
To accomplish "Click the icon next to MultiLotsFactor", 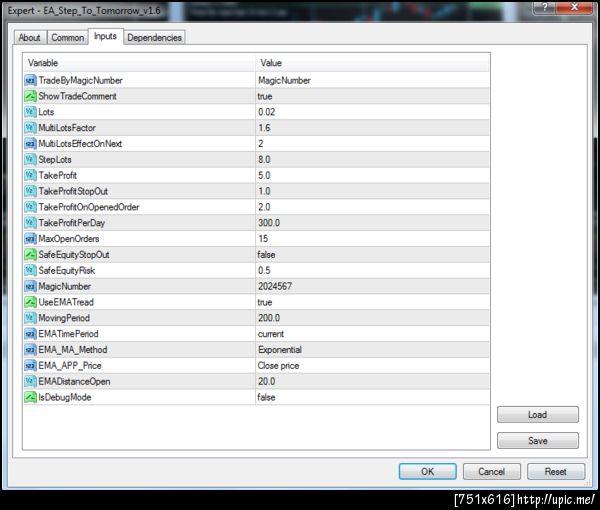I will click(30, 128).
